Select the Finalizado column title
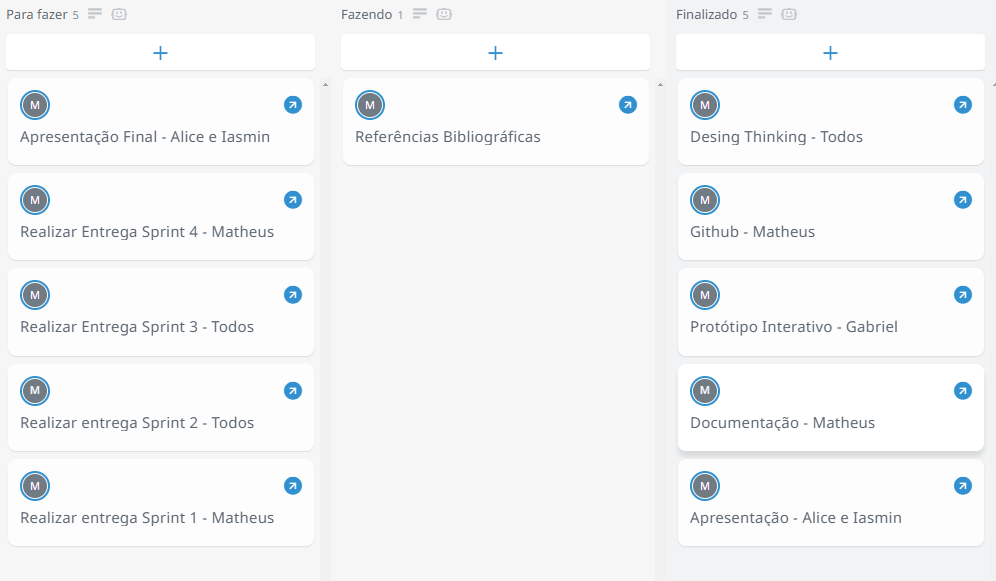Image resolution: width=996 pixels, height=581 pixels. (706, 15)
